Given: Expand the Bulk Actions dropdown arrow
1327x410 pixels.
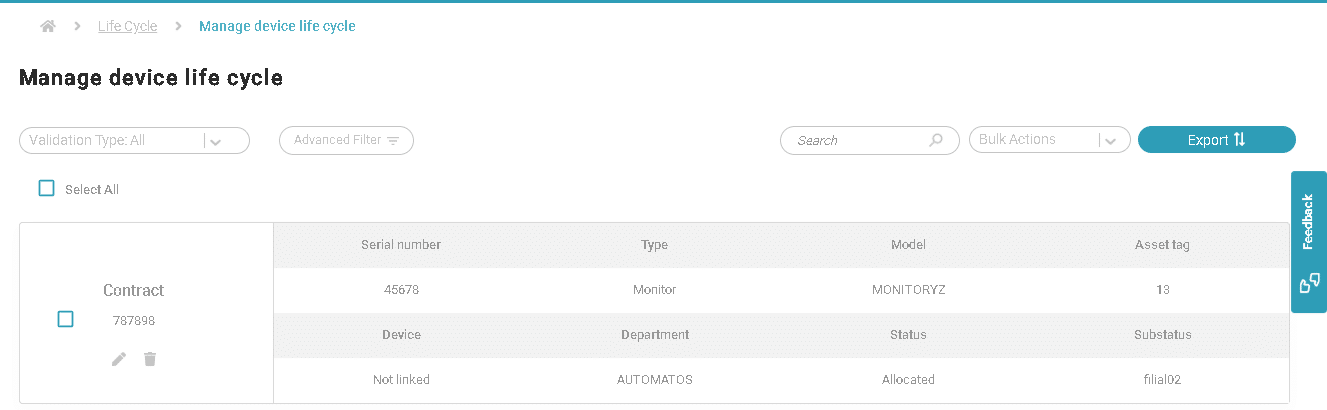Looking at the screenshot, I should (x=1110, y=141).
